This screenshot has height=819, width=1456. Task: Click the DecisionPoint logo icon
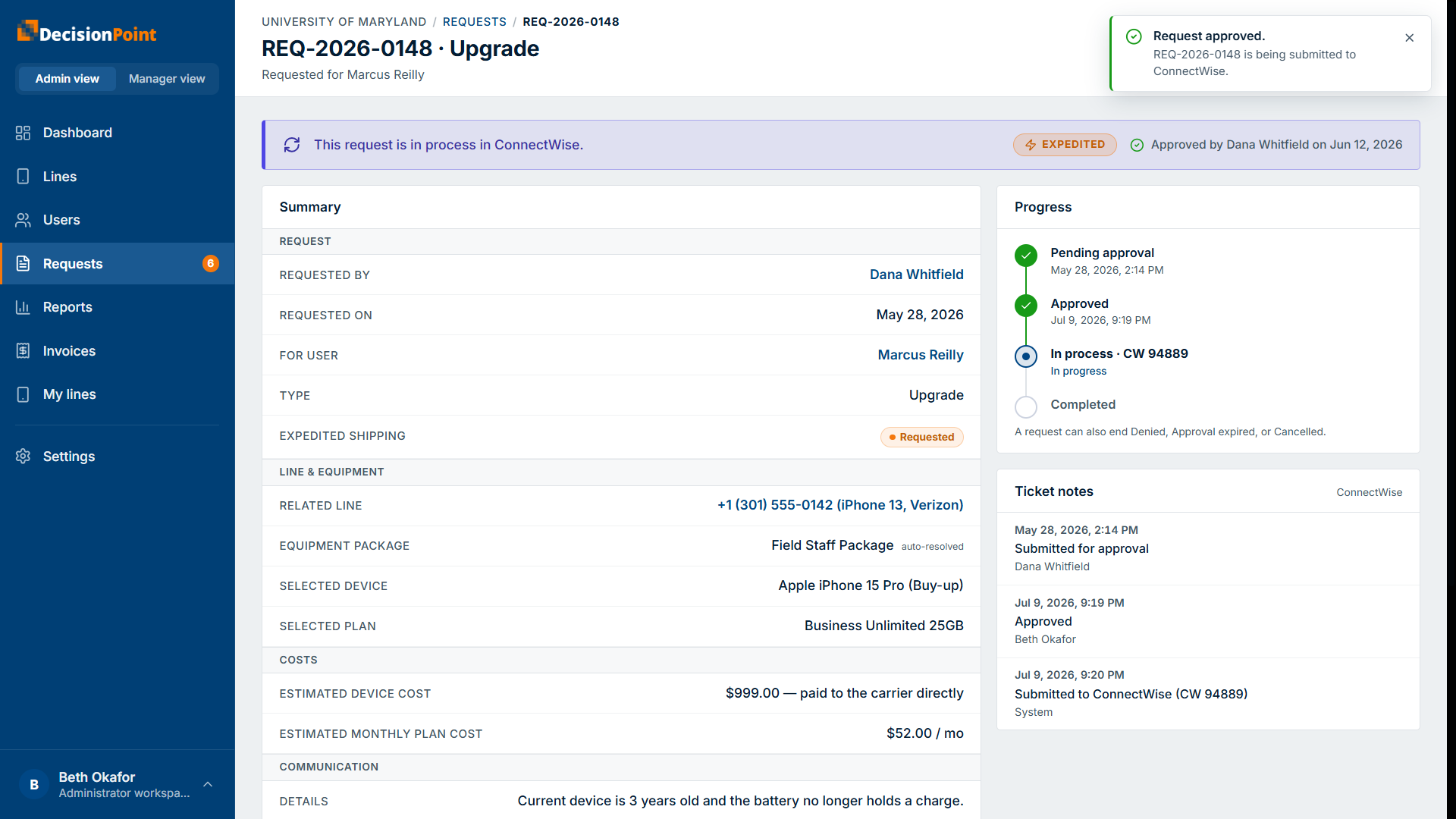coord(27,30)
